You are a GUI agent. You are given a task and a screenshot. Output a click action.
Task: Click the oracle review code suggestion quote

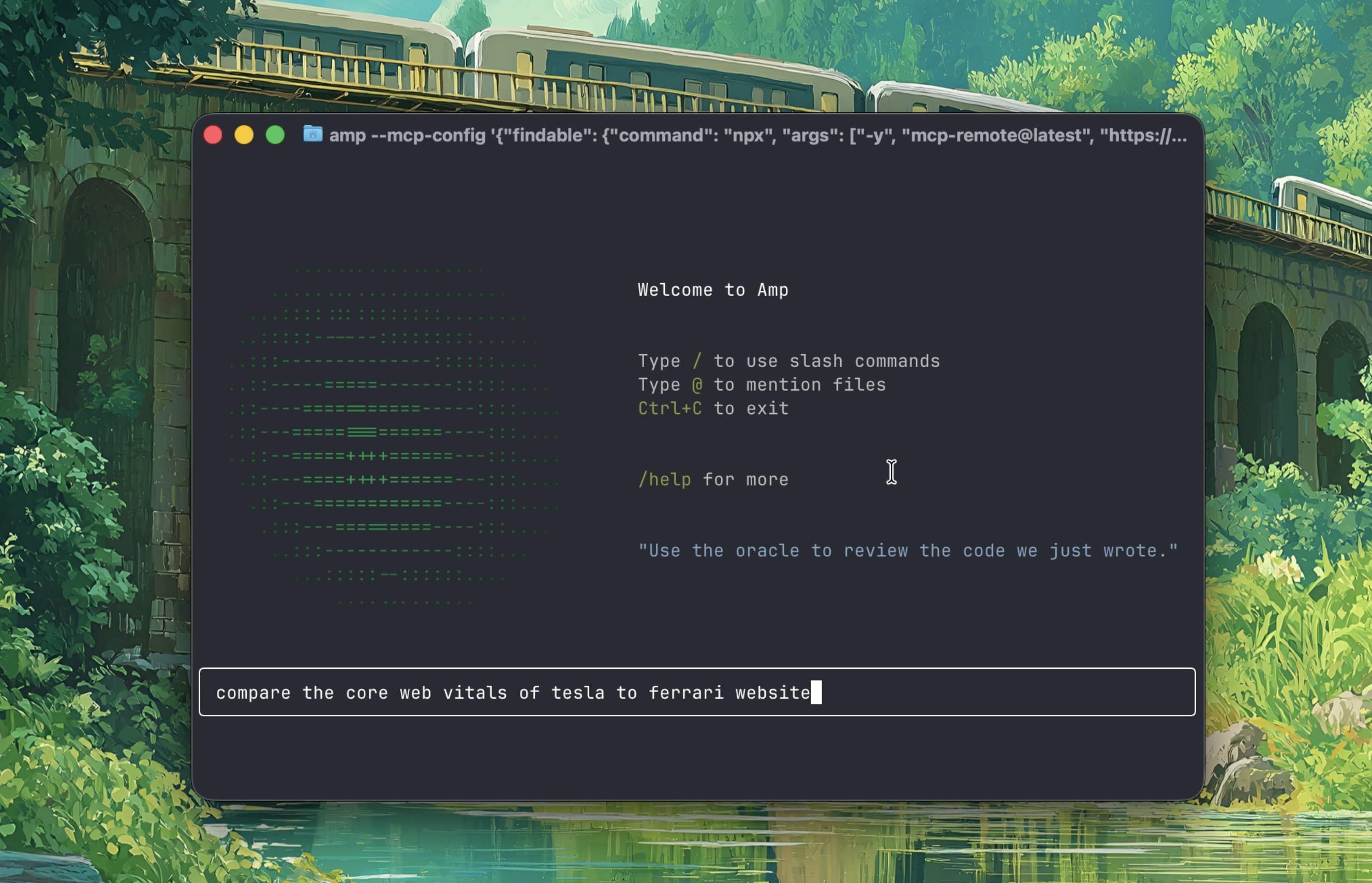908,551
